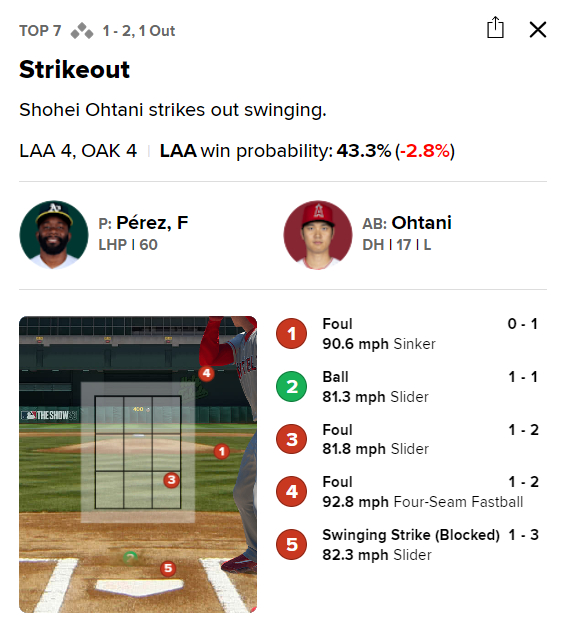This screenshot has height=632, width=569.
Task: Click the Pérez, F pitcher name
Action: pyautogui.click(x=152, y=222)
